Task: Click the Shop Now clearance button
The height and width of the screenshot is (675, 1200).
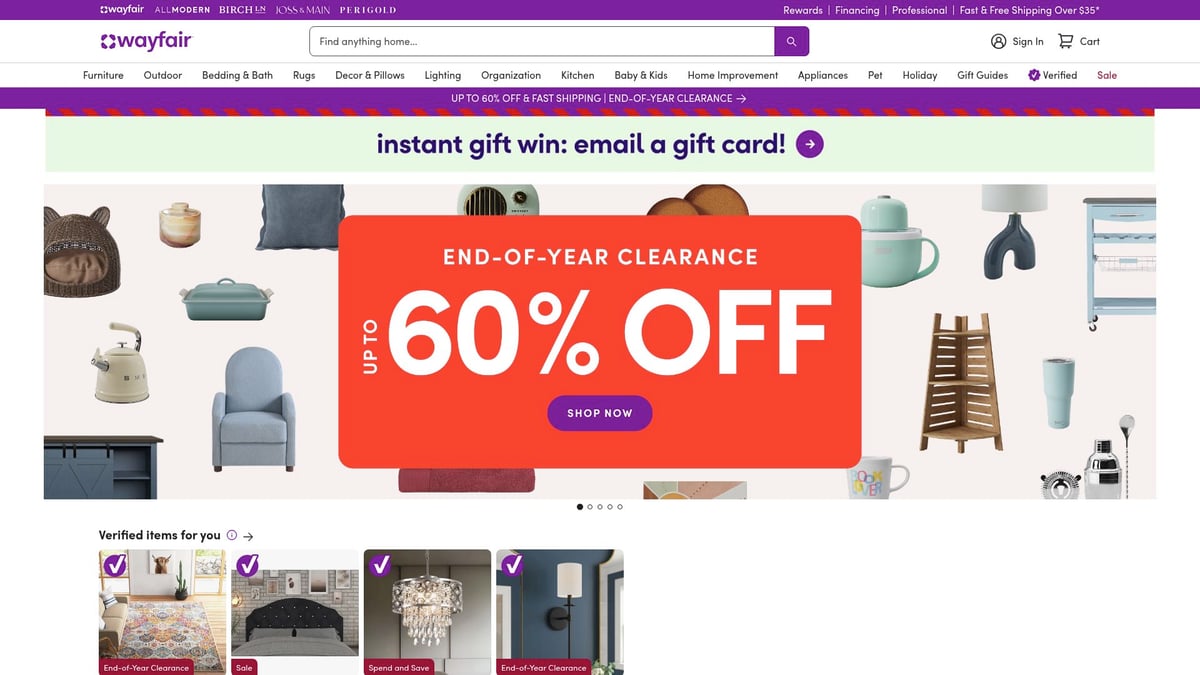Action: (x=599, y=413)
